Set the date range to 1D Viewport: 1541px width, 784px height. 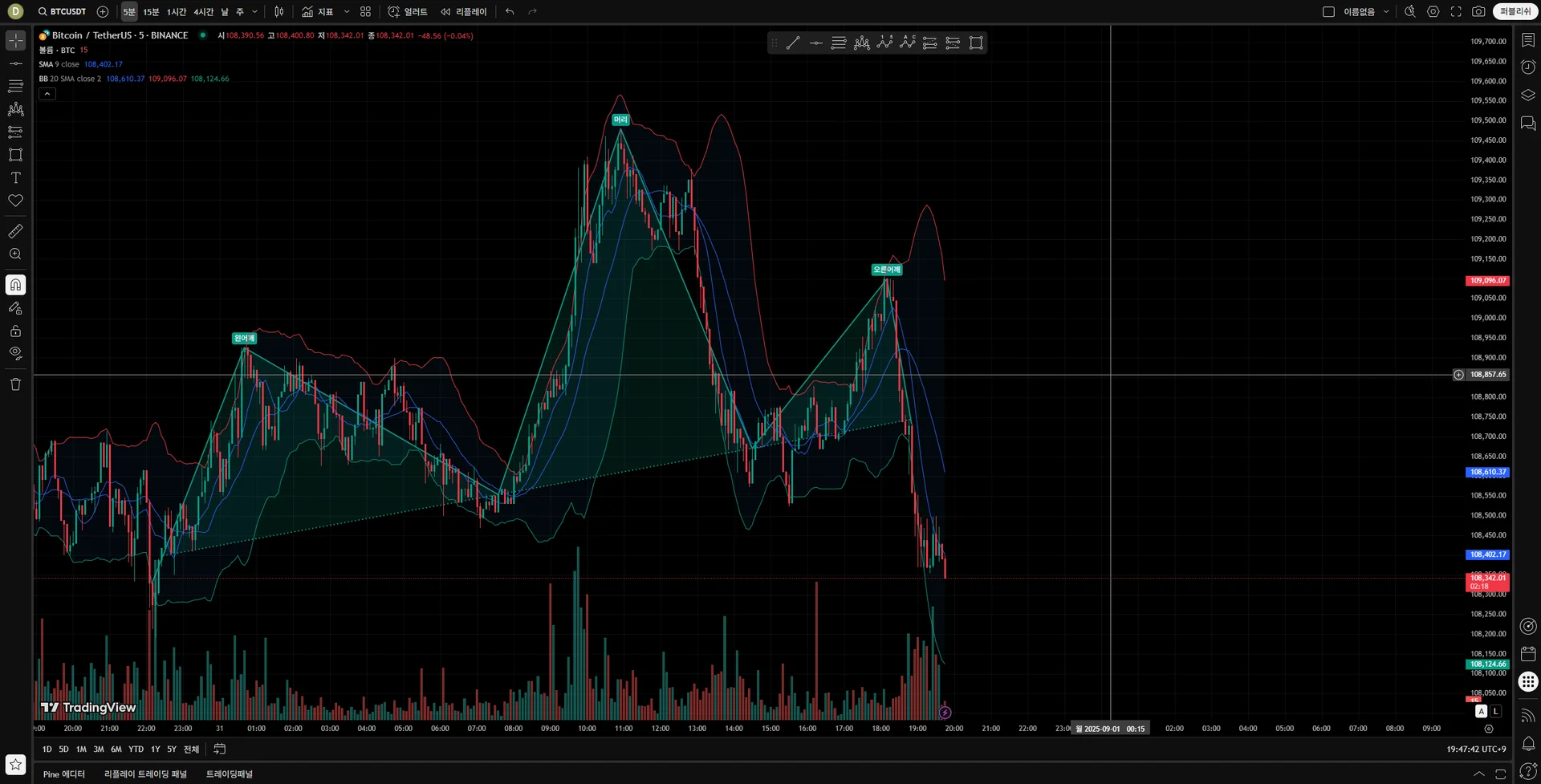(x=47, y=749)
